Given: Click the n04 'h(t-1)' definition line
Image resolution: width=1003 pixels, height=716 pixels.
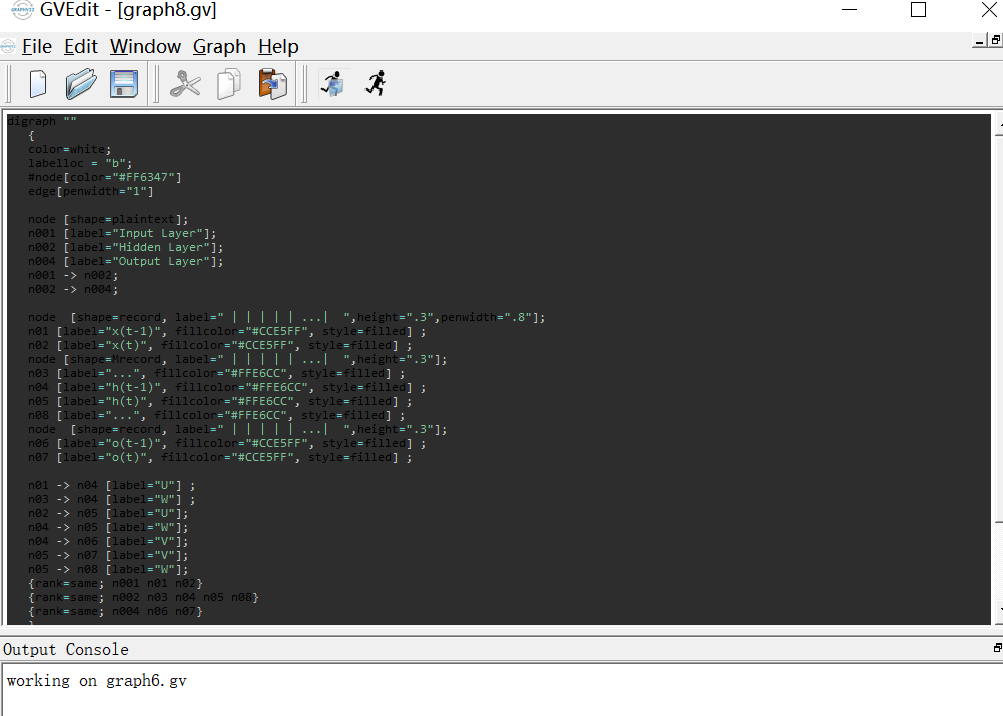Looking at the screenshot, I should coord(227,388).
